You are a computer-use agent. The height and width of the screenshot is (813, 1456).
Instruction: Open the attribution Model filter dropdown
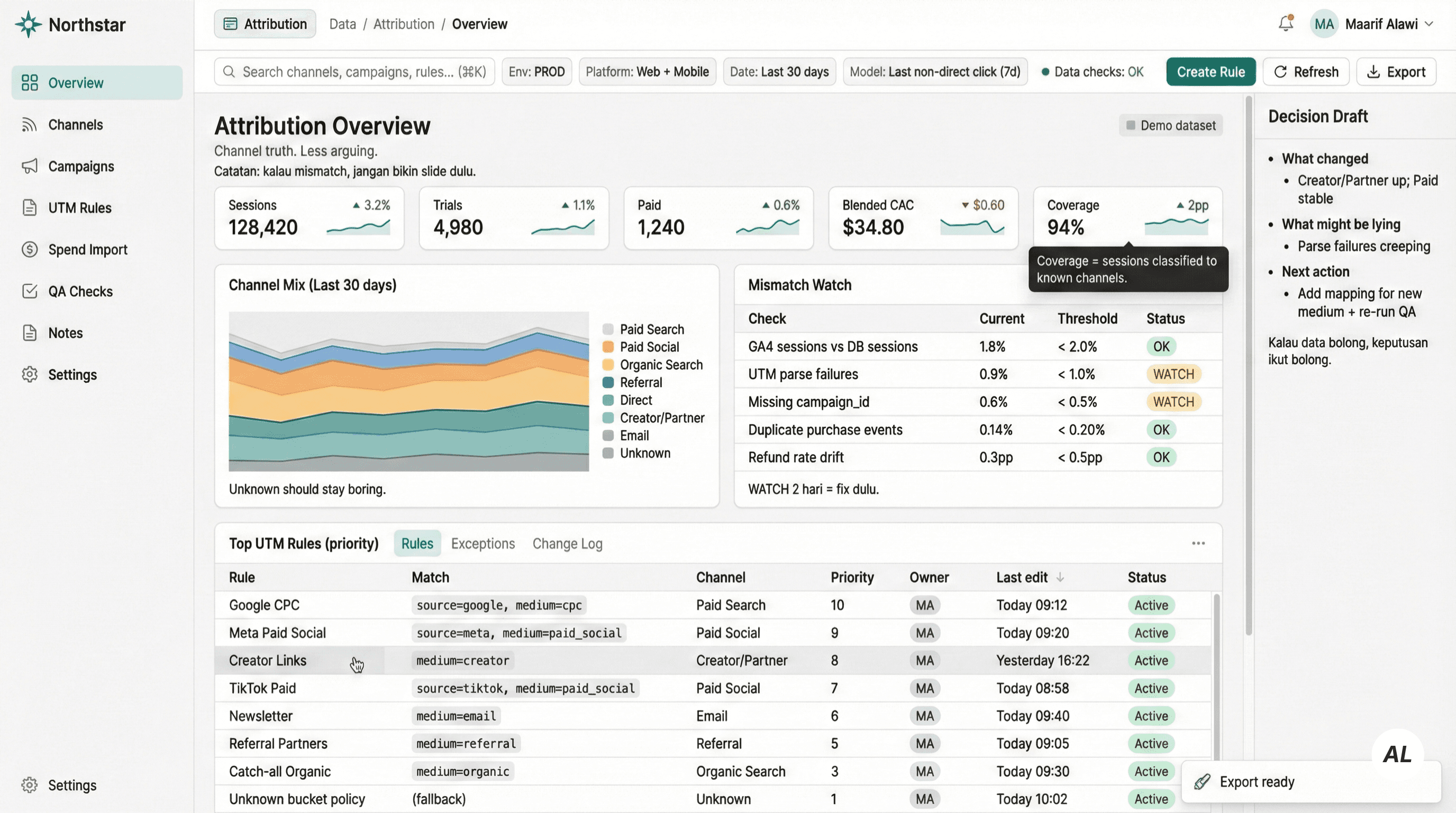(935, 72)
